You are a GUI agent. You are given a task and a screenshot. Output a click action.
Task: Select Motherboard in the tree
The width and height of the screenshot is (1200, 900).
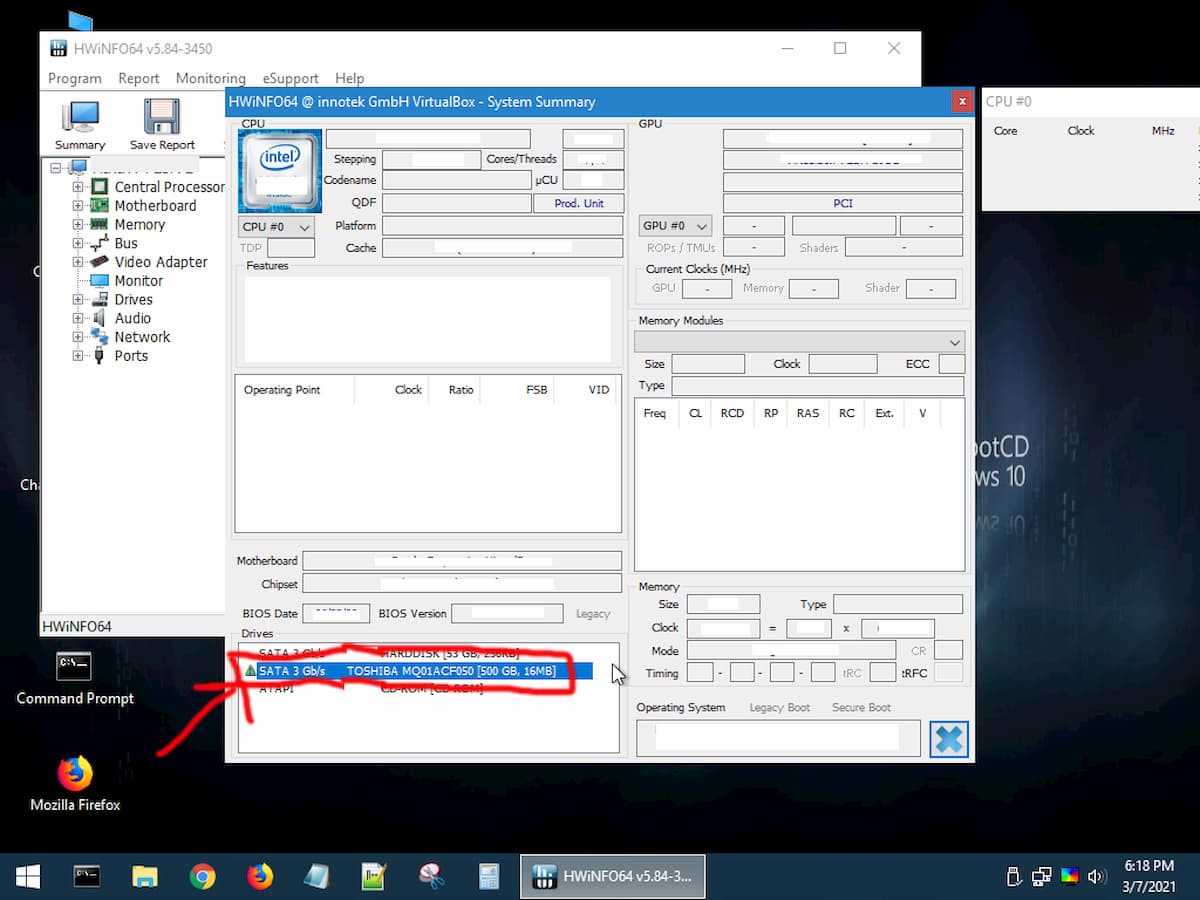[x=155, y=206]
